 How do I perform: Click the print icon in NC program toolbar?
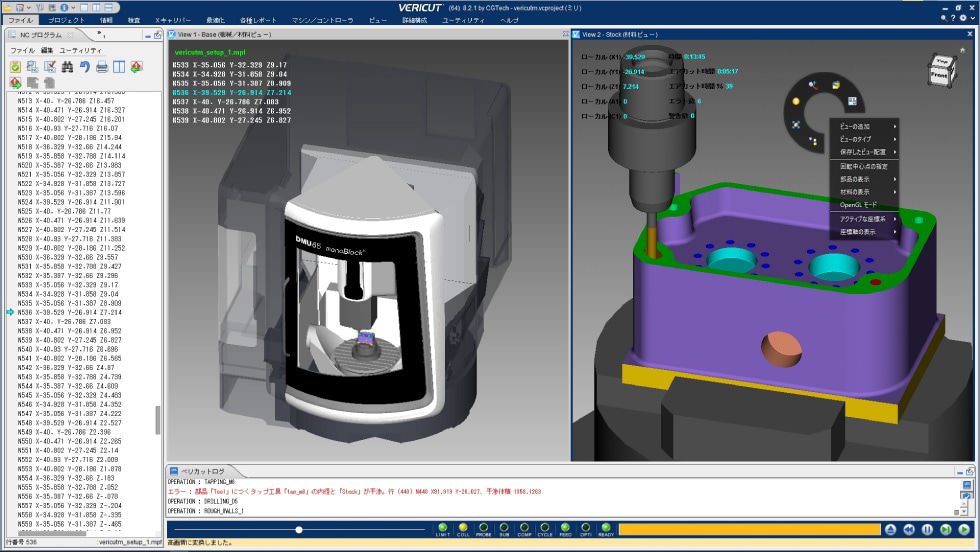click(x=102, y=67)
